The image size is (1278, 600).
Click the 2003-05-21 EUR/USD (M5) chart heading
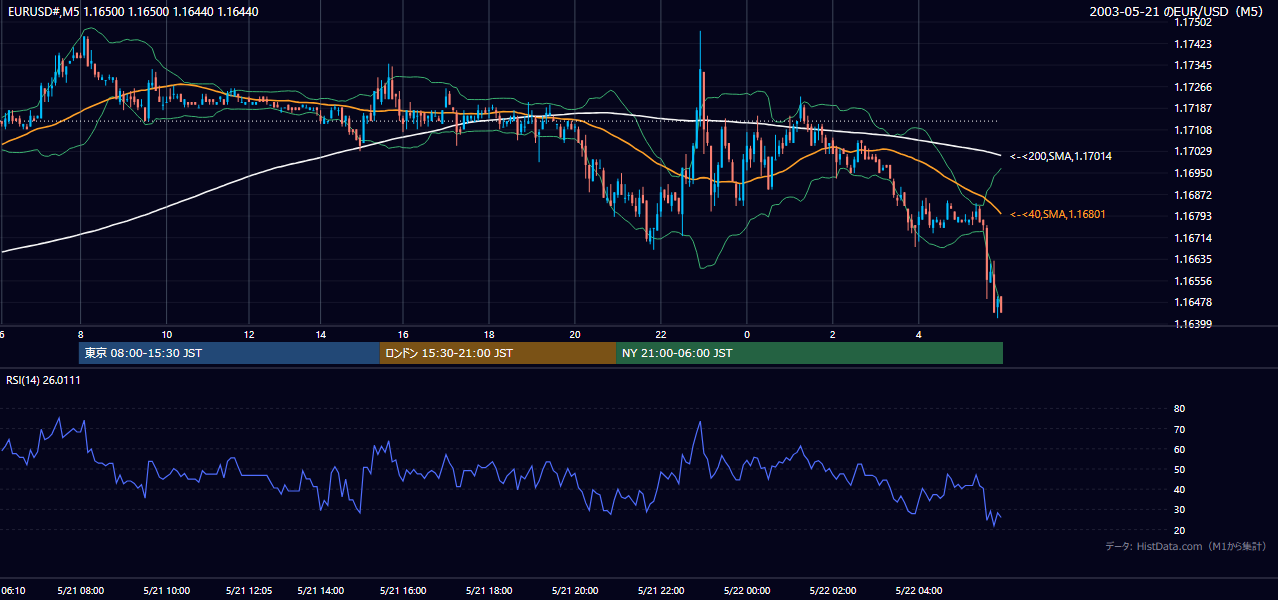click(x=1177, y=11)
